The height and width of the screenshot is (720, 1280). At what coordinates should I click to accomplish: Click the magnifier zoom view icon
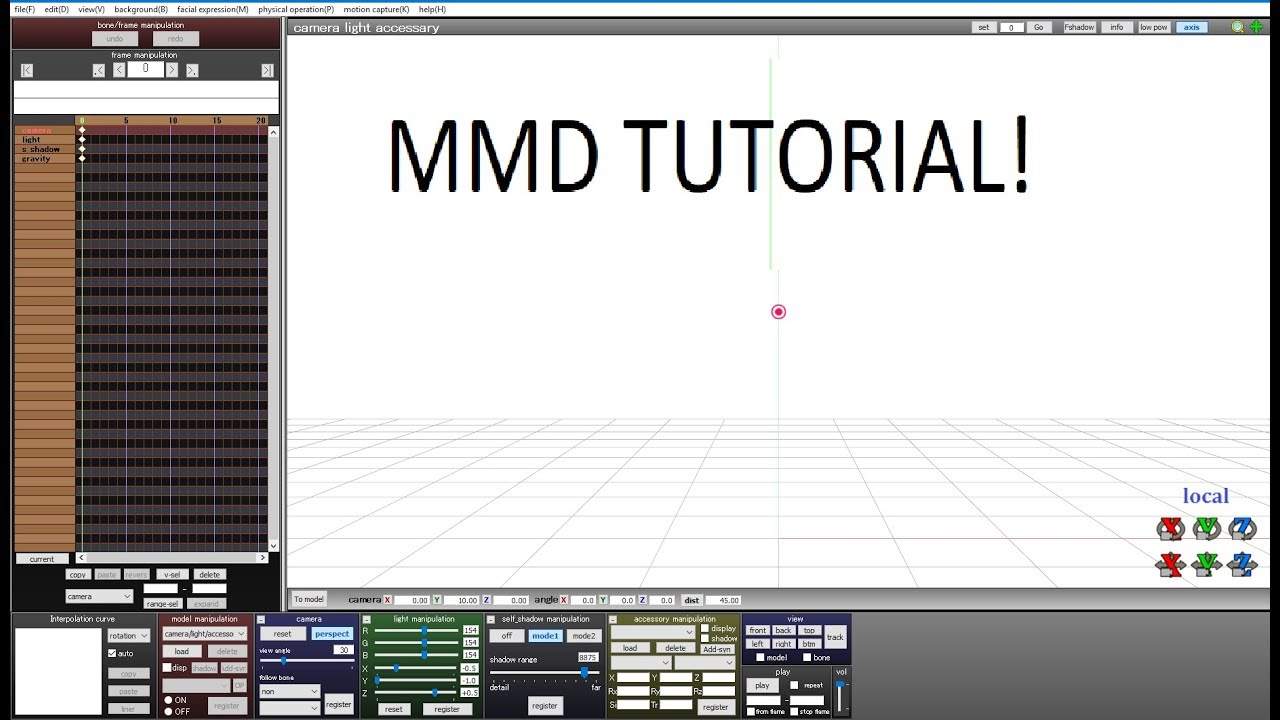click(x=1238, y=27)
